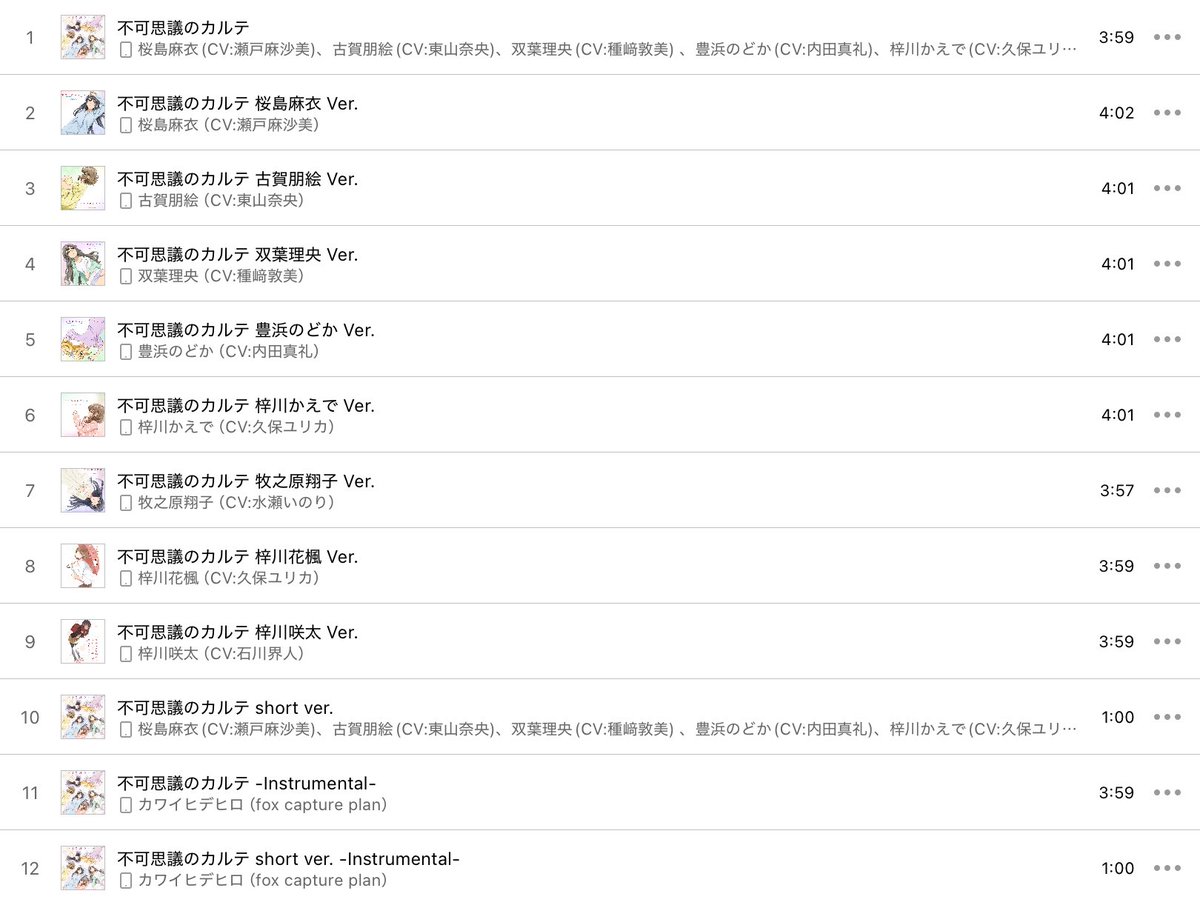The image size is (1200, 905).
Task: Click duration 3:57 of 牧之原翔子 Ver.
Action: pyautogui.click(x=1116, y=490)
